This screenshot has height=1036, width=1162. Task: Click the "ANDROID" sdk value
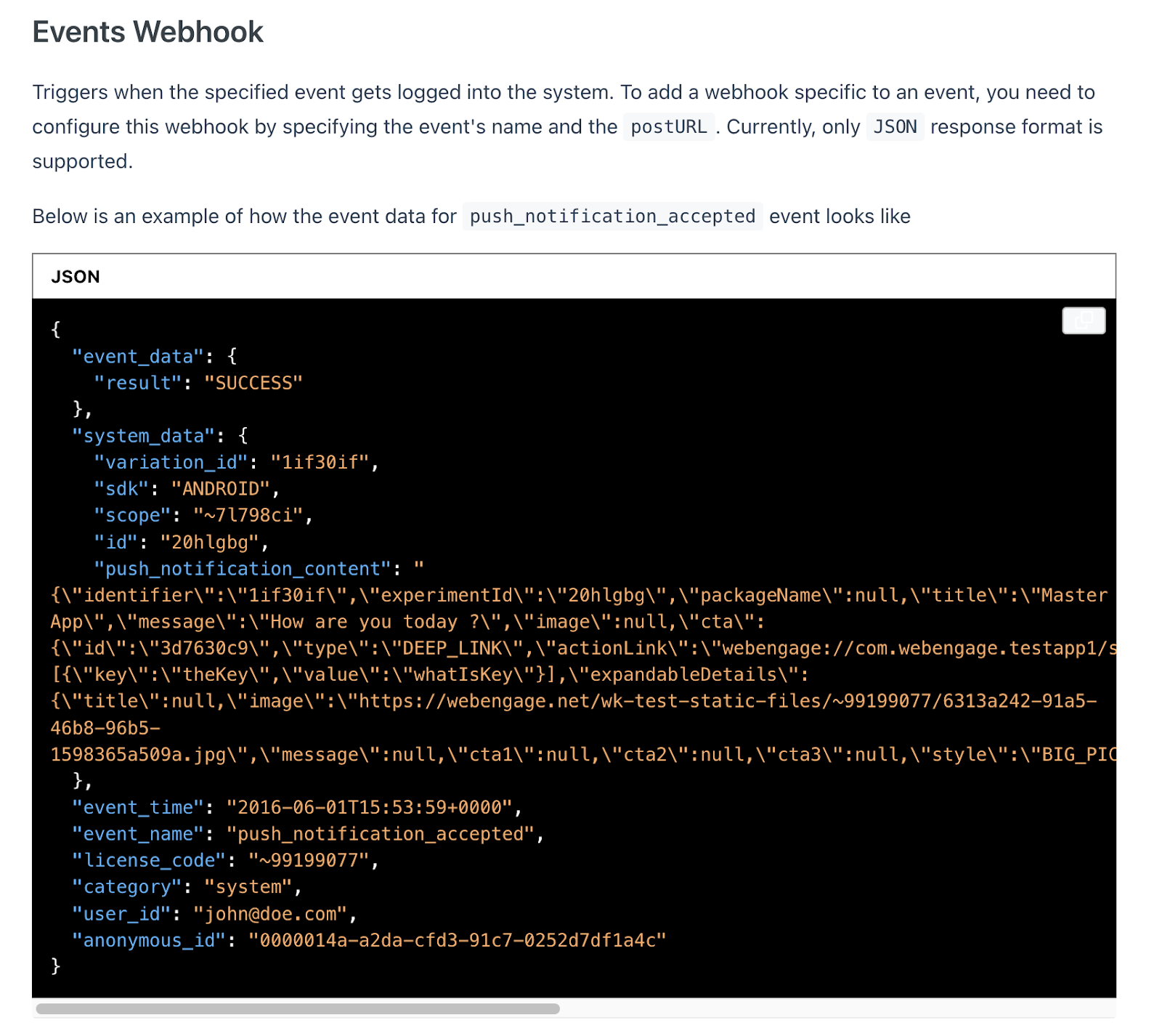[x=220, y=489]
